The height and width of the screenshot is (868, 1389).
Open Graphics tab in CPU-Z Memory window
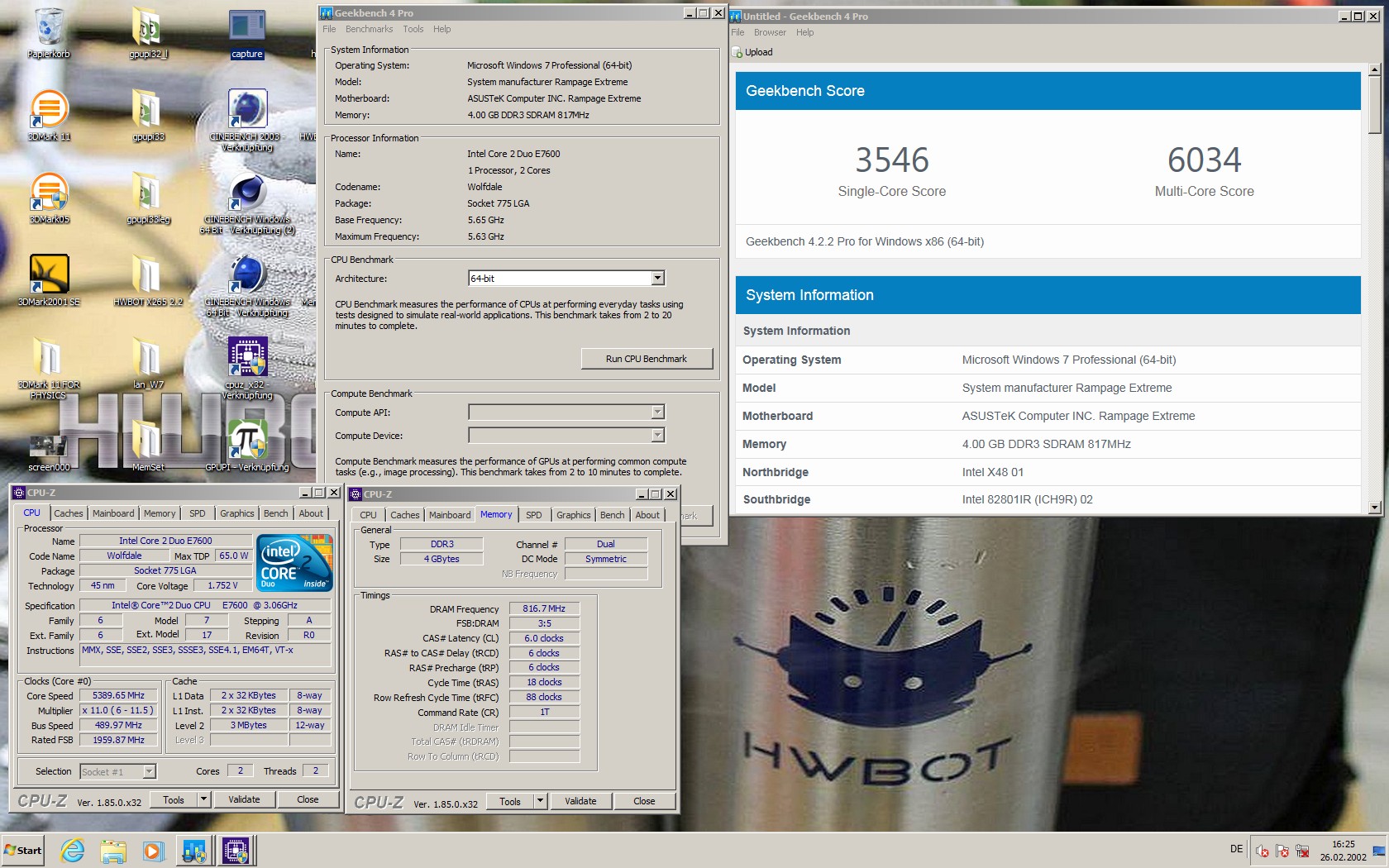574,515
